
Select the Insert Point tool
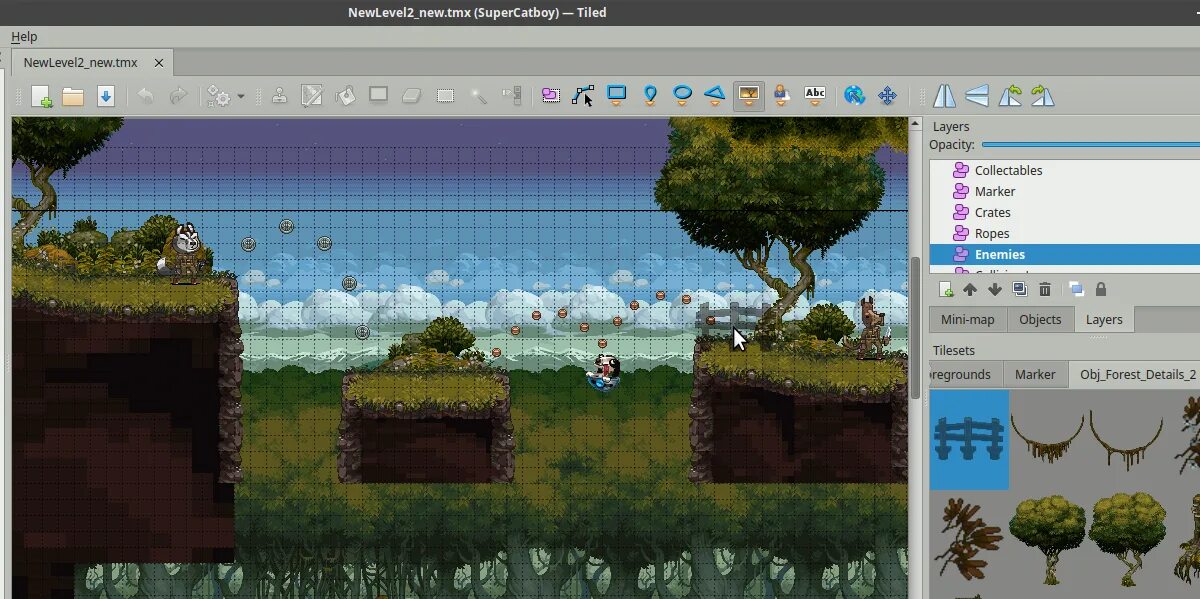(650, 96)
